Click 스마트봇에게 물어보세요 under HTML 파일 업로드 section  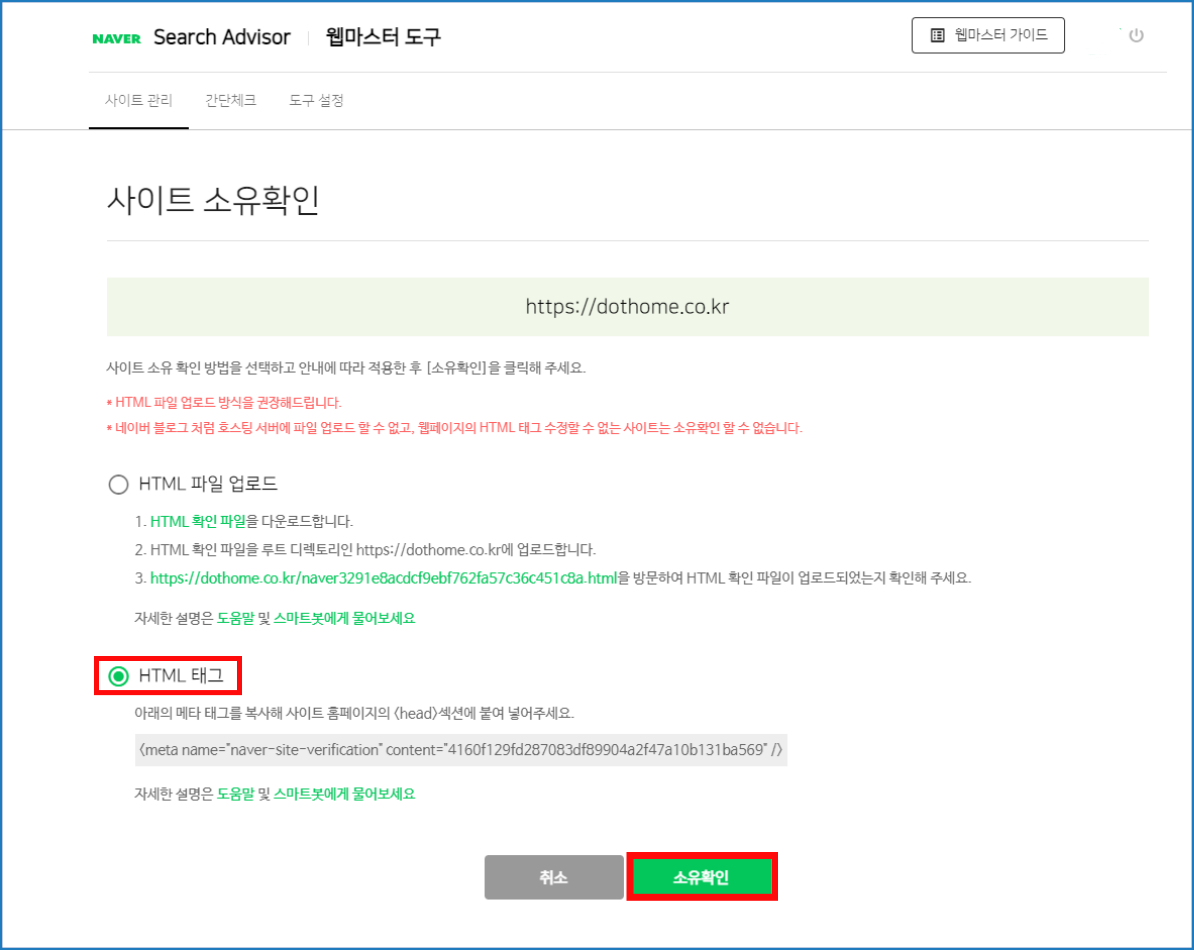click(x=344, y=619)
